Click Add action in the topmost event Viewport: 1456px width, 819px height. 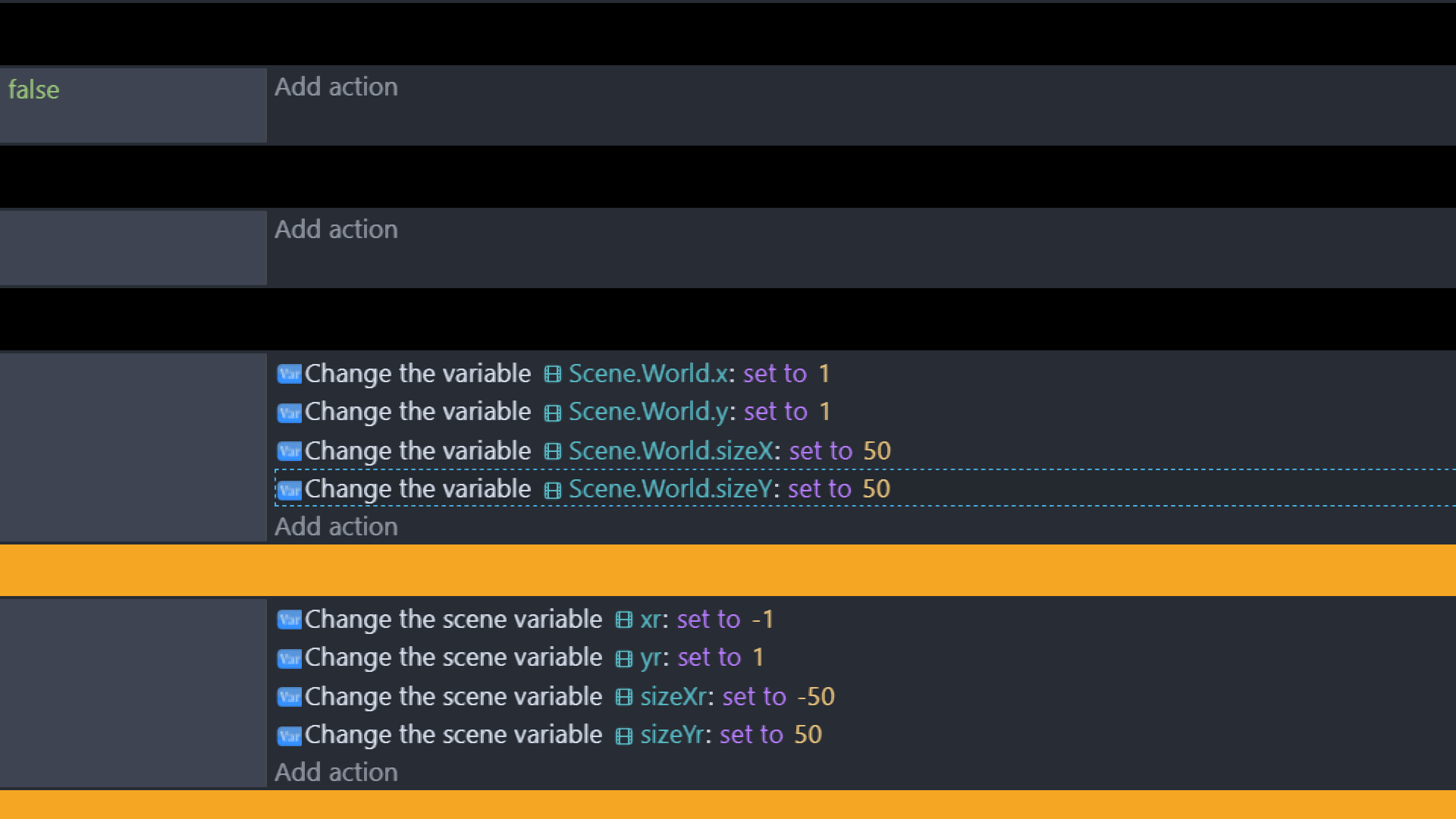point(336,87)
